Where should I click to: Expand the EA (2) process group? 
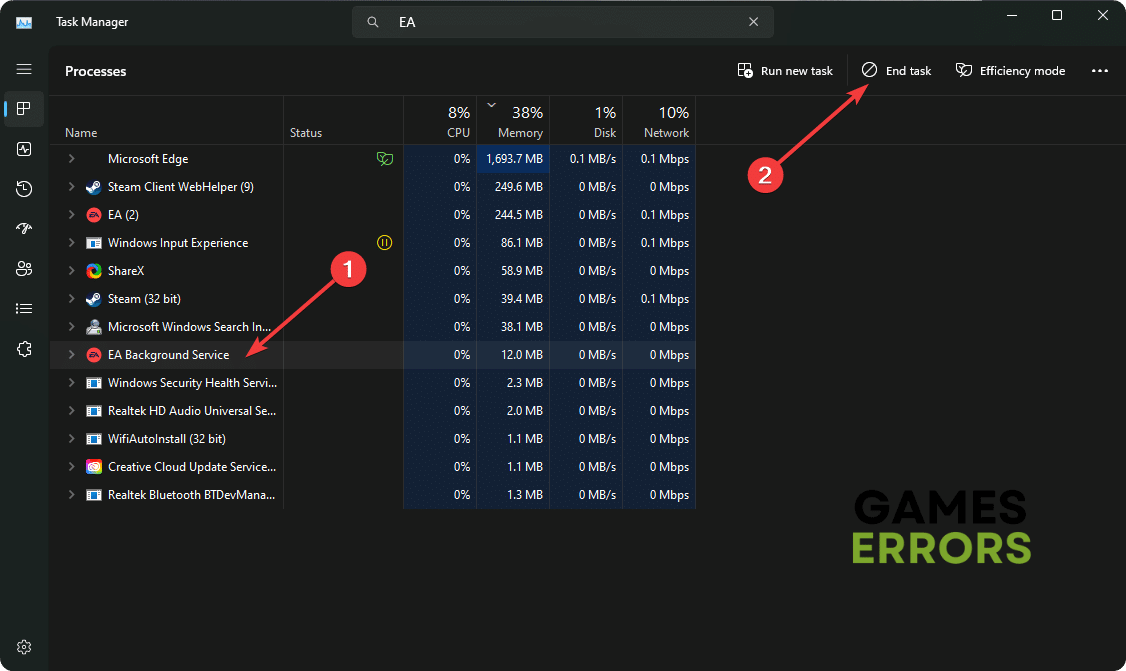pyautogui.click(x=71, y=215)
